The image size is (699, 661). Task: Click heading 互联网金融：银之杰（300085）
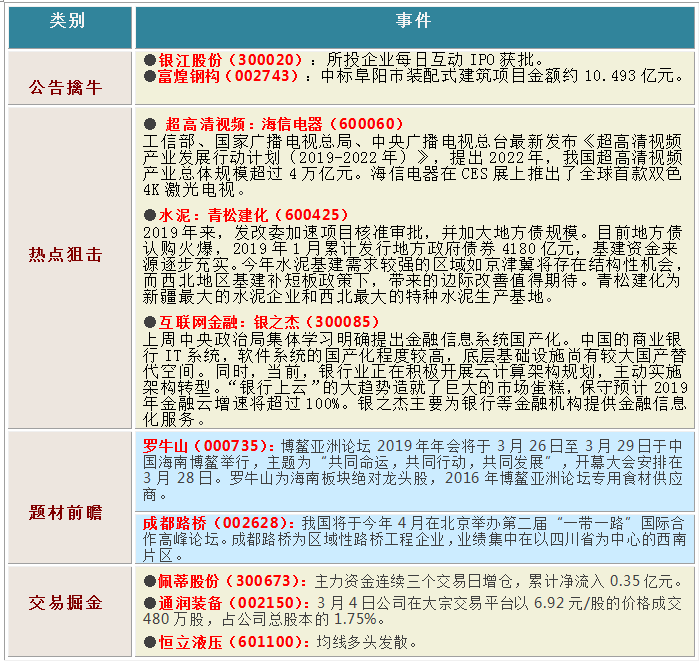pyautogui.click(x=269, y=322)
